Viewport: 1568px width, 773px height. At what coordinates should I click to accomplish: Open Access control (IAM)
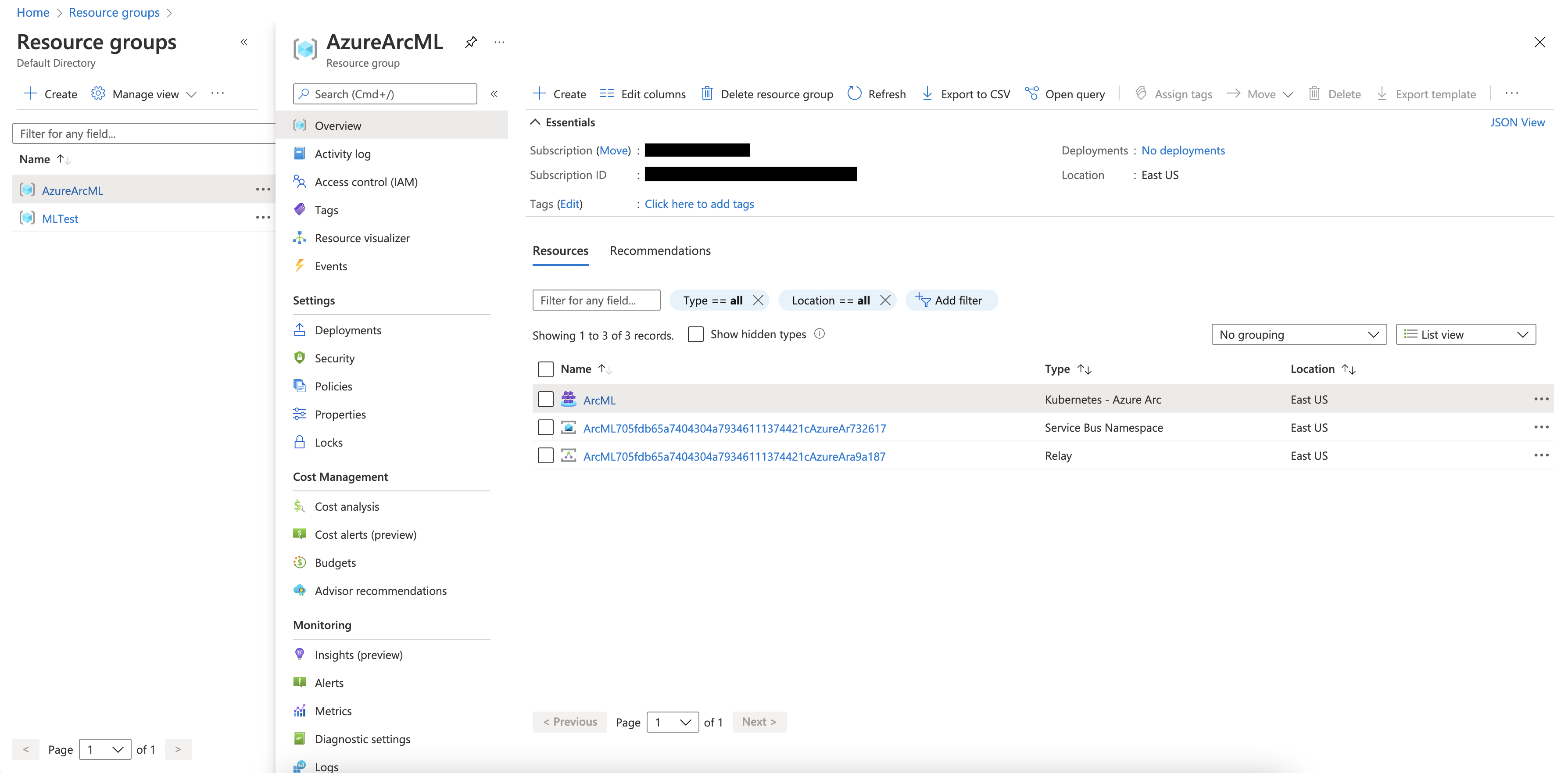click(x=366, y=182)
